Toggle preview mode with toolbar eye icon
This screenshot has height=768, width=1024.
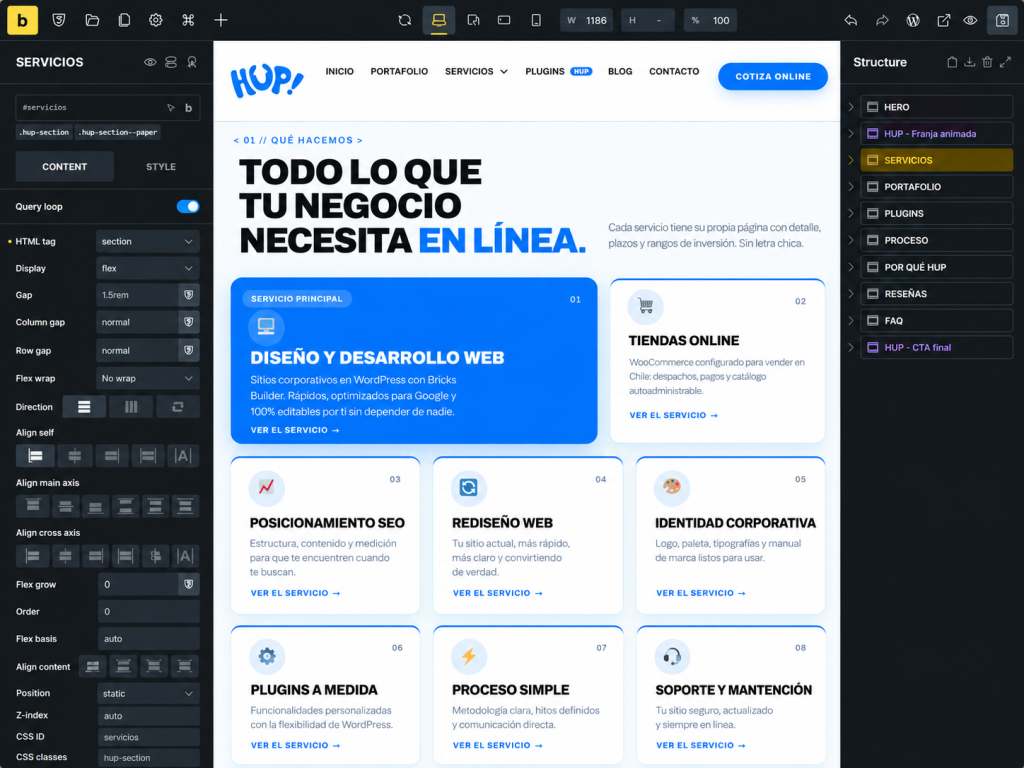coord(970,20)
